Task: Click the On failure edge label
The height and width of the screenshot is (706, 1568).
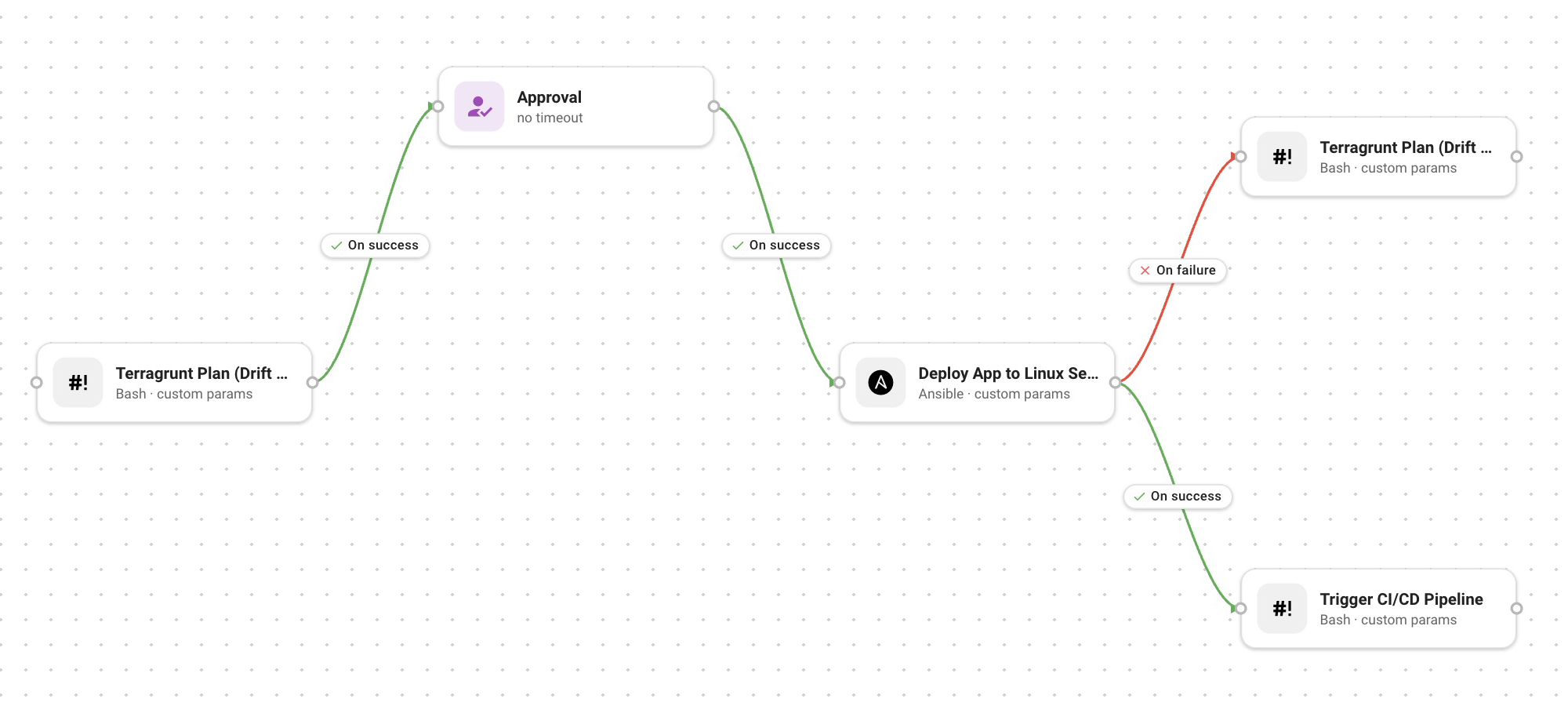Action: (1178, 271)
